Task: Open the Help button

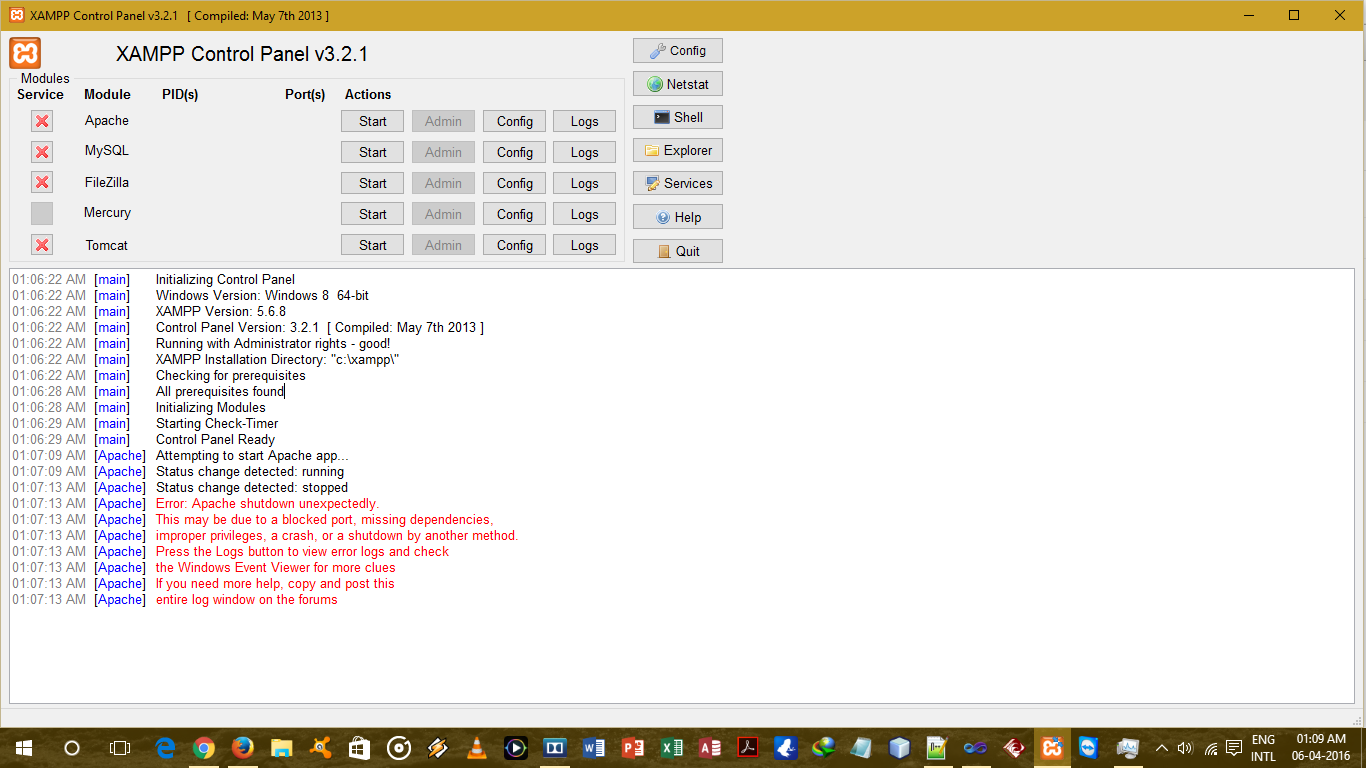Action: click(x=678, y=217)
